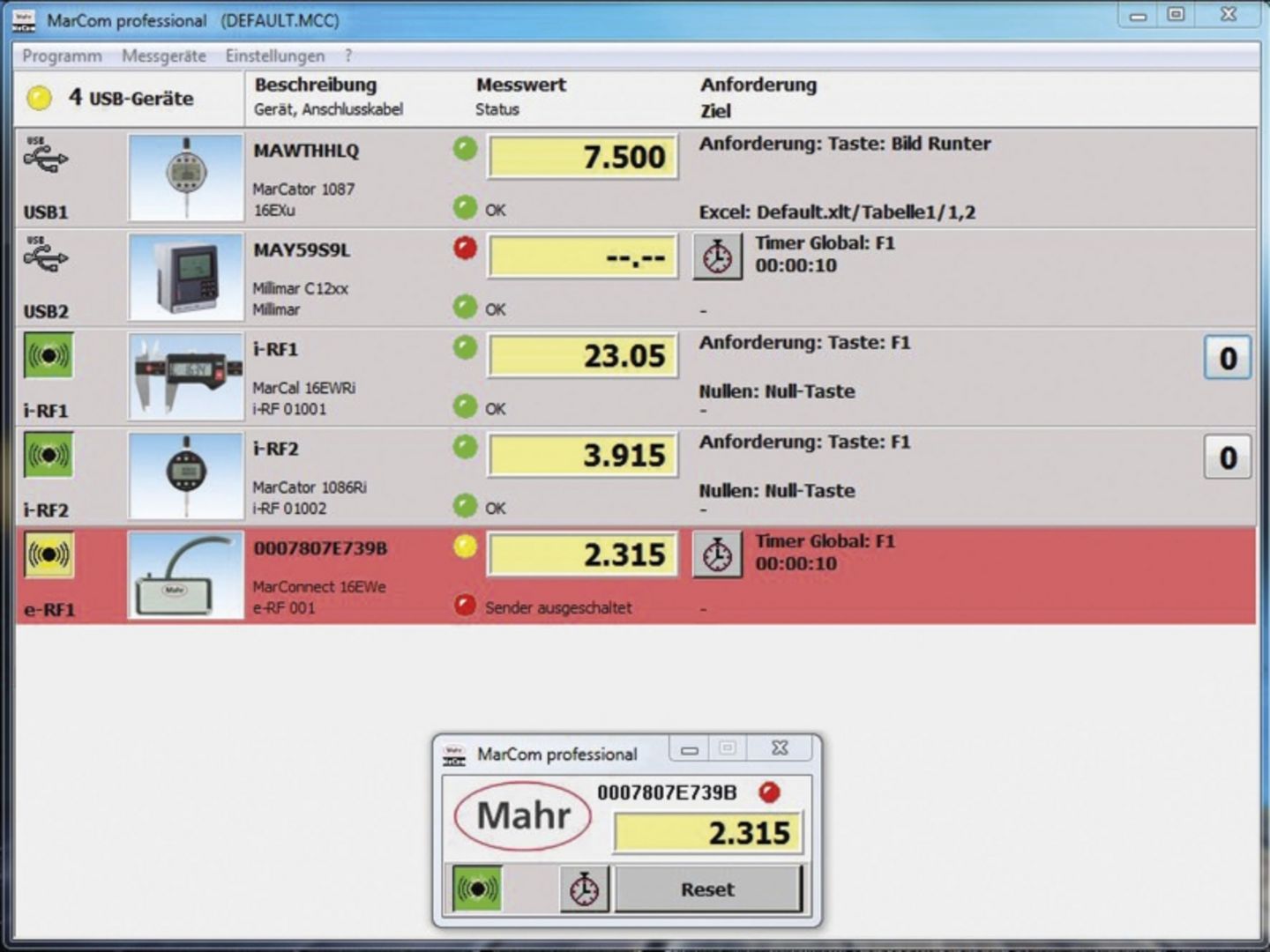Click the 7.500 measurement value field
This screenshot has width=1270, height=952.
point(583,157)
